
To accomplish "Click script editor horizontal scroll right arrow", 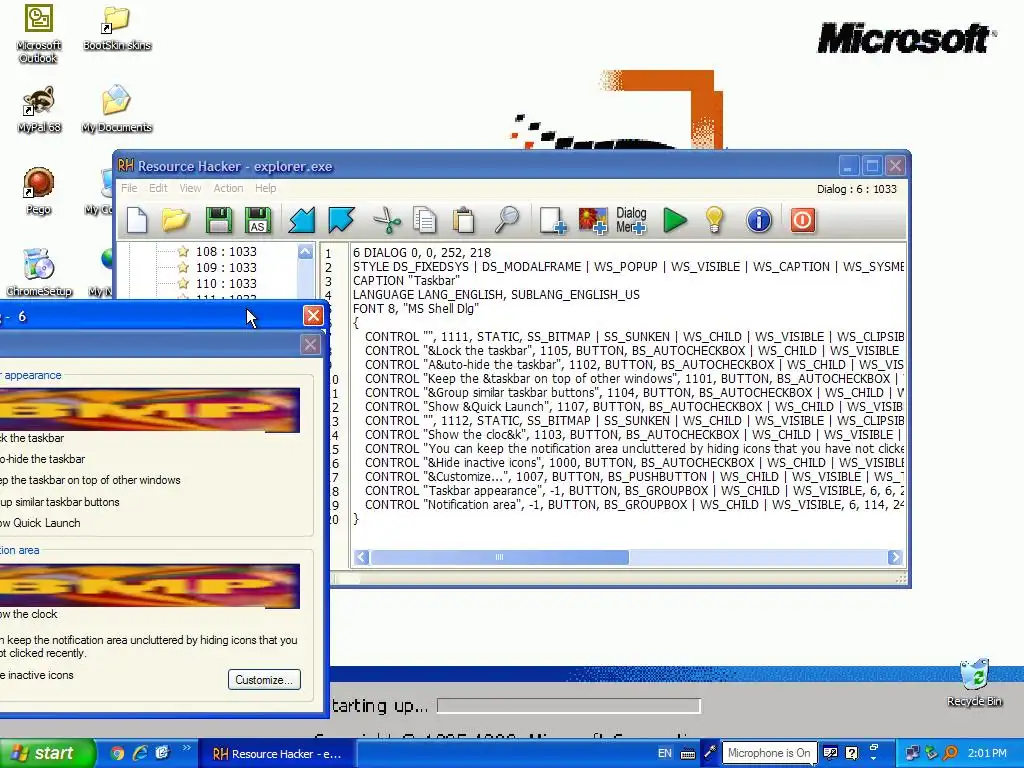I will click(x=894, y=557).
